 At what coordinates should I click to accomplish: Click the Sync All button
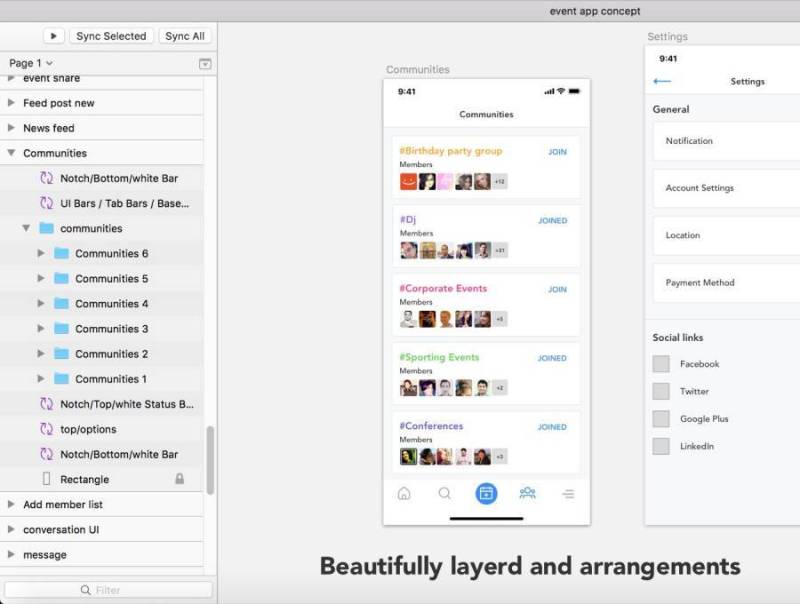184,35
